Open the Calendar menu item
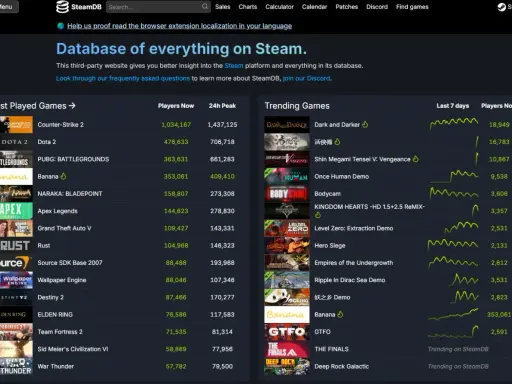 coord(314,7)
